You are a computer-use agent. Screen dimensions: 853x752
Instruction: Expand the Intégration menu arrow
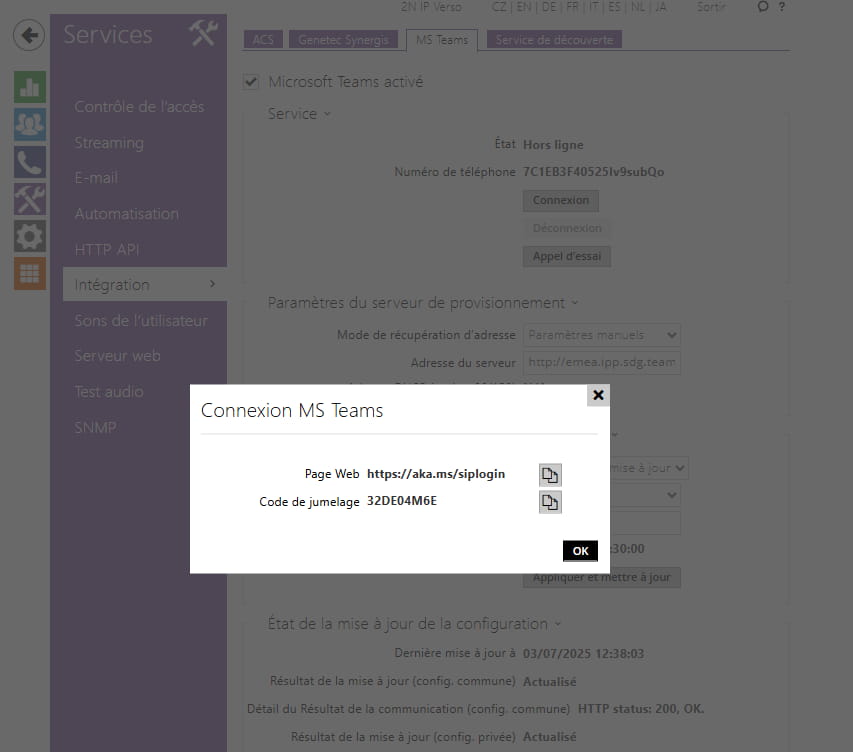[x=212, y=284]
